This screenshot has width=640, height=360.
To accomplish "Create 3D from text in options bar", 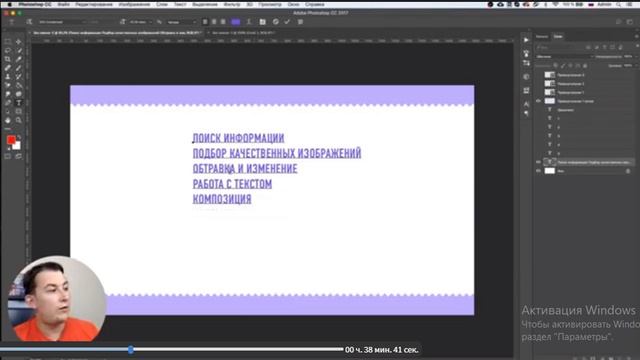I will pyautogui.click(x=300, y=22).
